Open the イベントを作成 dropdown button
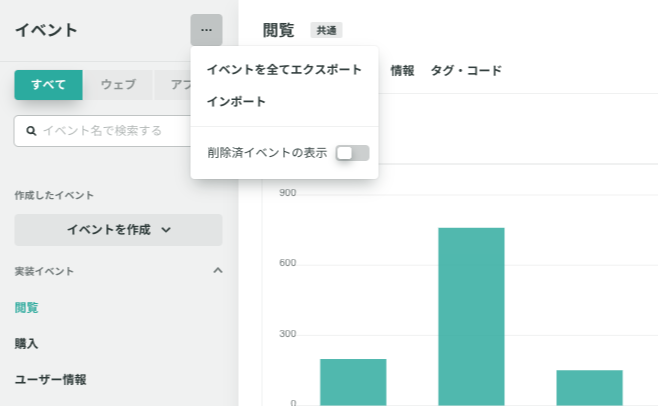The width and height of the screenshot is (658, 406). point(118,230)
